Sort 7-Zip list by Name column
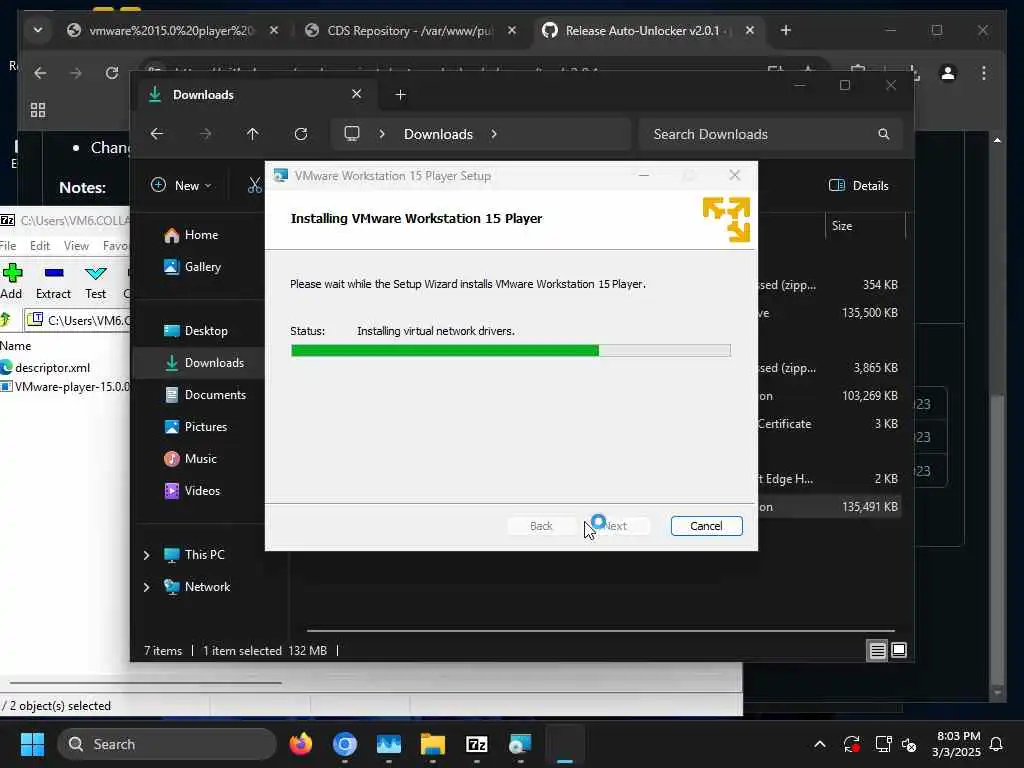Image resolution: width=1024 pixels, height=768 pixels. (16, 345)
